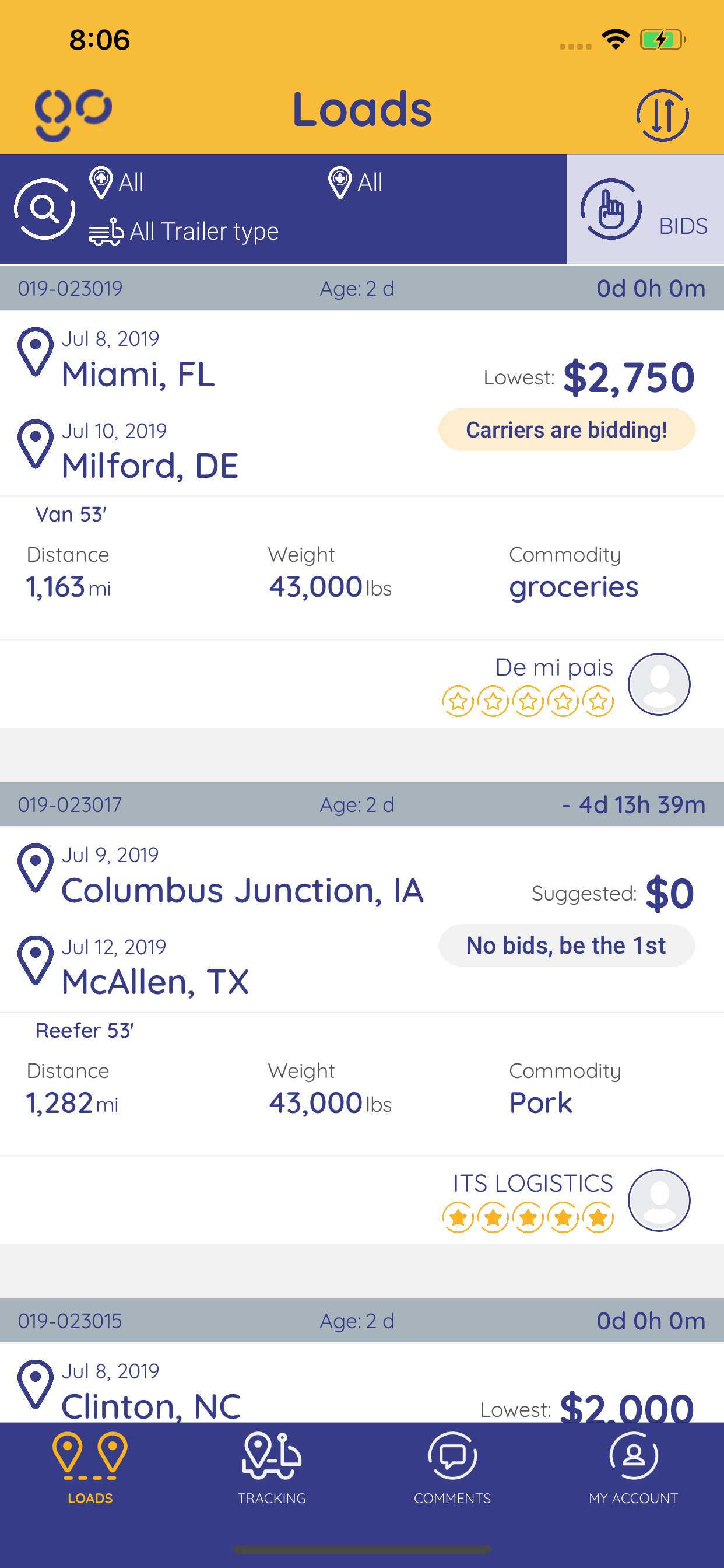This screenshot has width=724, height=1568.
Task: Open the destination location All filter
Action: [356, 182]
